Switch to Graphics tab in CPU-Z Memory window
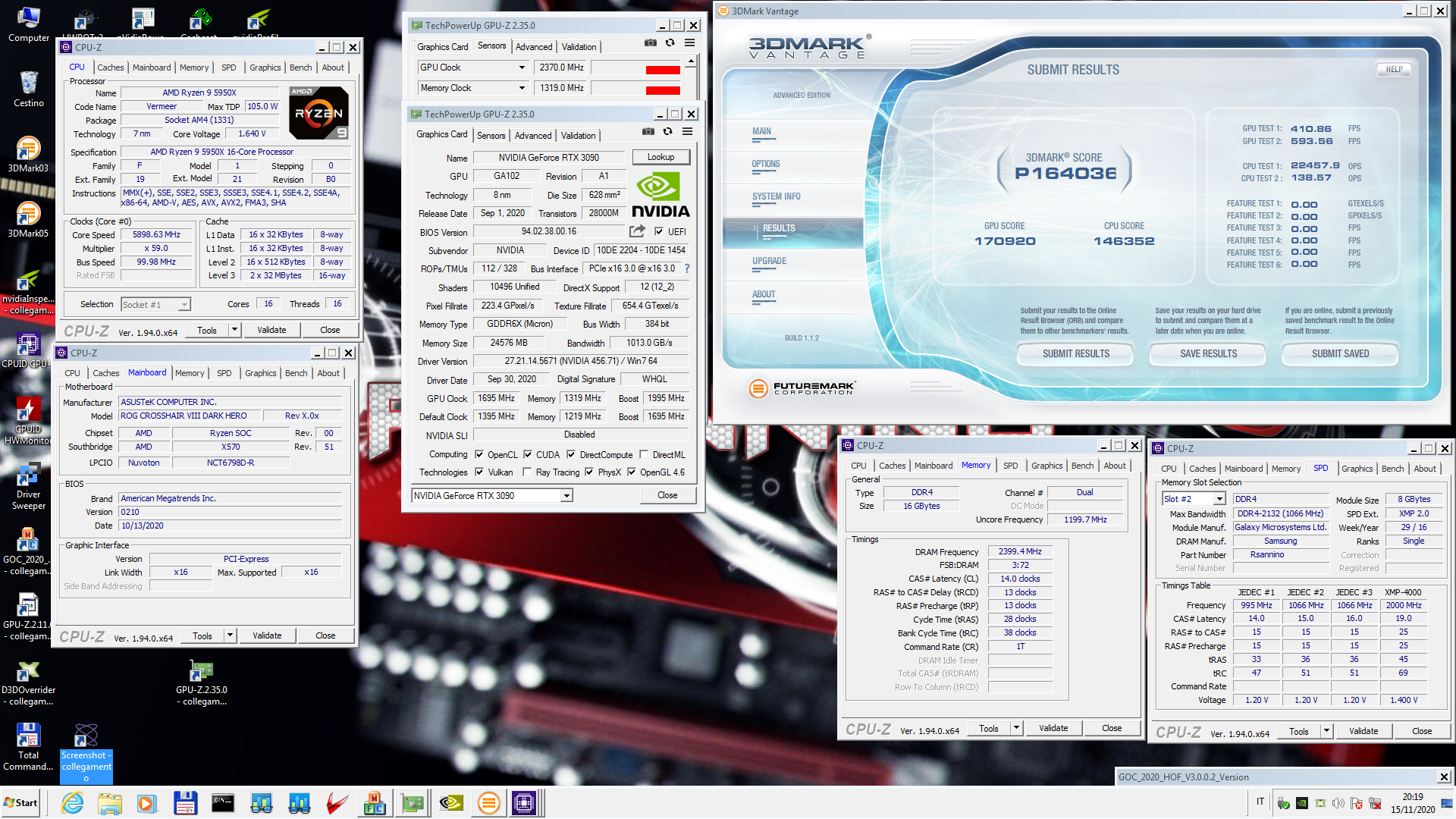Image resolution: width=1456 pixels, height=819 pixels. [1046, 466]
